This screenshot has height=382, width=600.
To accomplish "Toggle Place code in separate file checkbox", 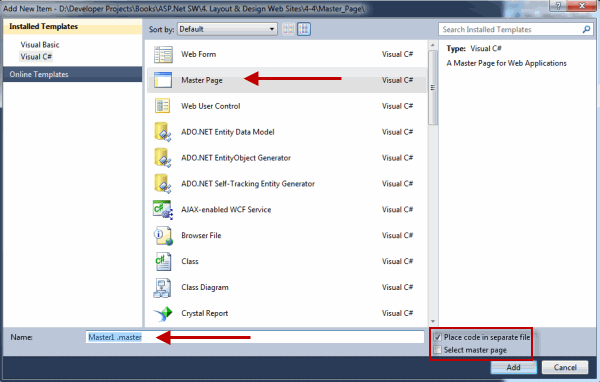I will pyautogui.click(x=438, y=337).
